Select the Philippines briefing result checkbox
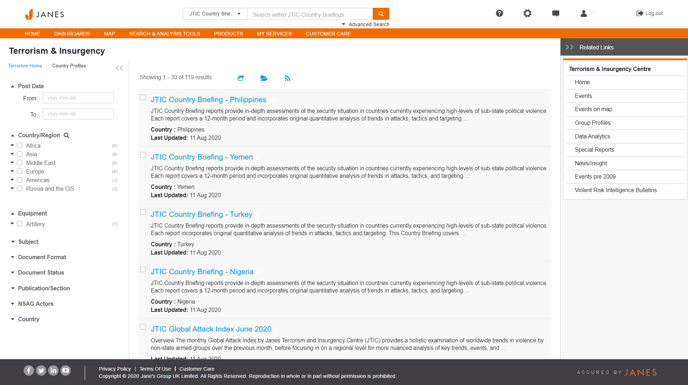This screenshot has width=688, height=385. [x=143, y=97]
